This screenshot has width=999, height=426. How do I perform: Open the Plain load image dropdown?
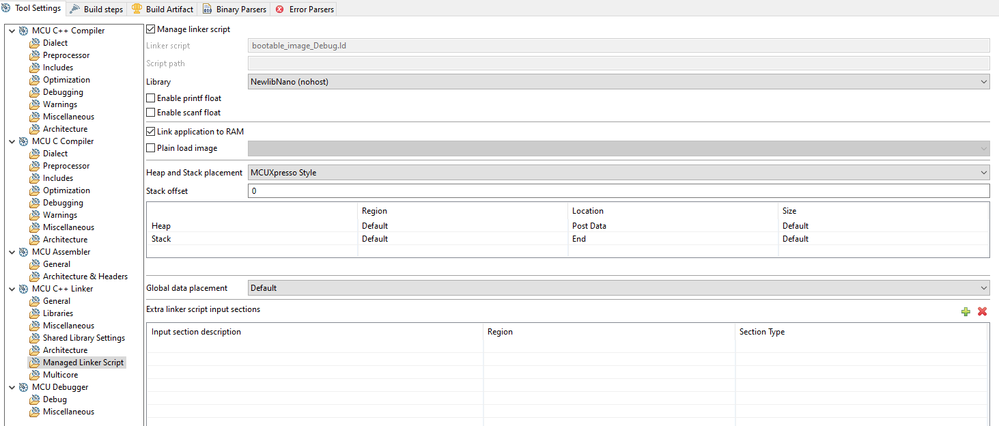pos(618,148)
